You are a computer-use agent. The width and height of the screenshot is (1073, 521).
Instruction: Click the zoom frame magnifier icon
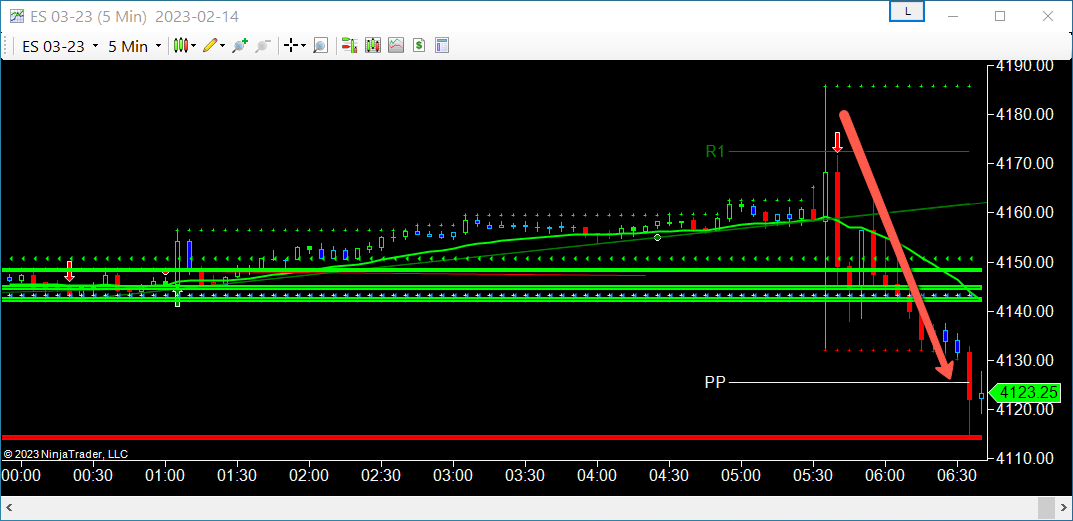tap(320, 46)
